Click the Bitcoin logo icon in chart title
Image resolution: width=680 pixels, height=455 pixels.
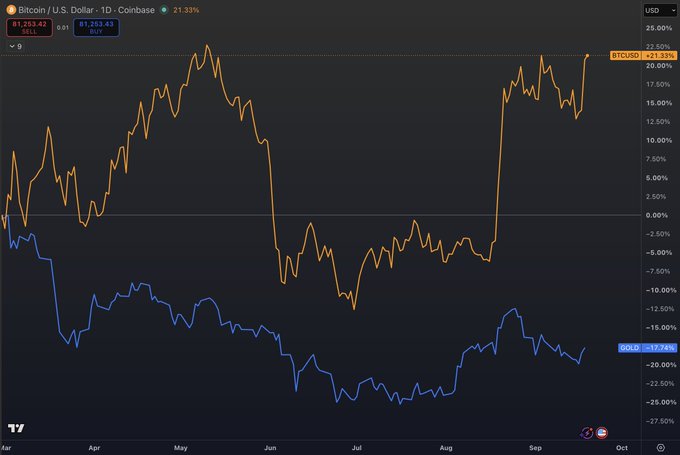tap(11, 10)
